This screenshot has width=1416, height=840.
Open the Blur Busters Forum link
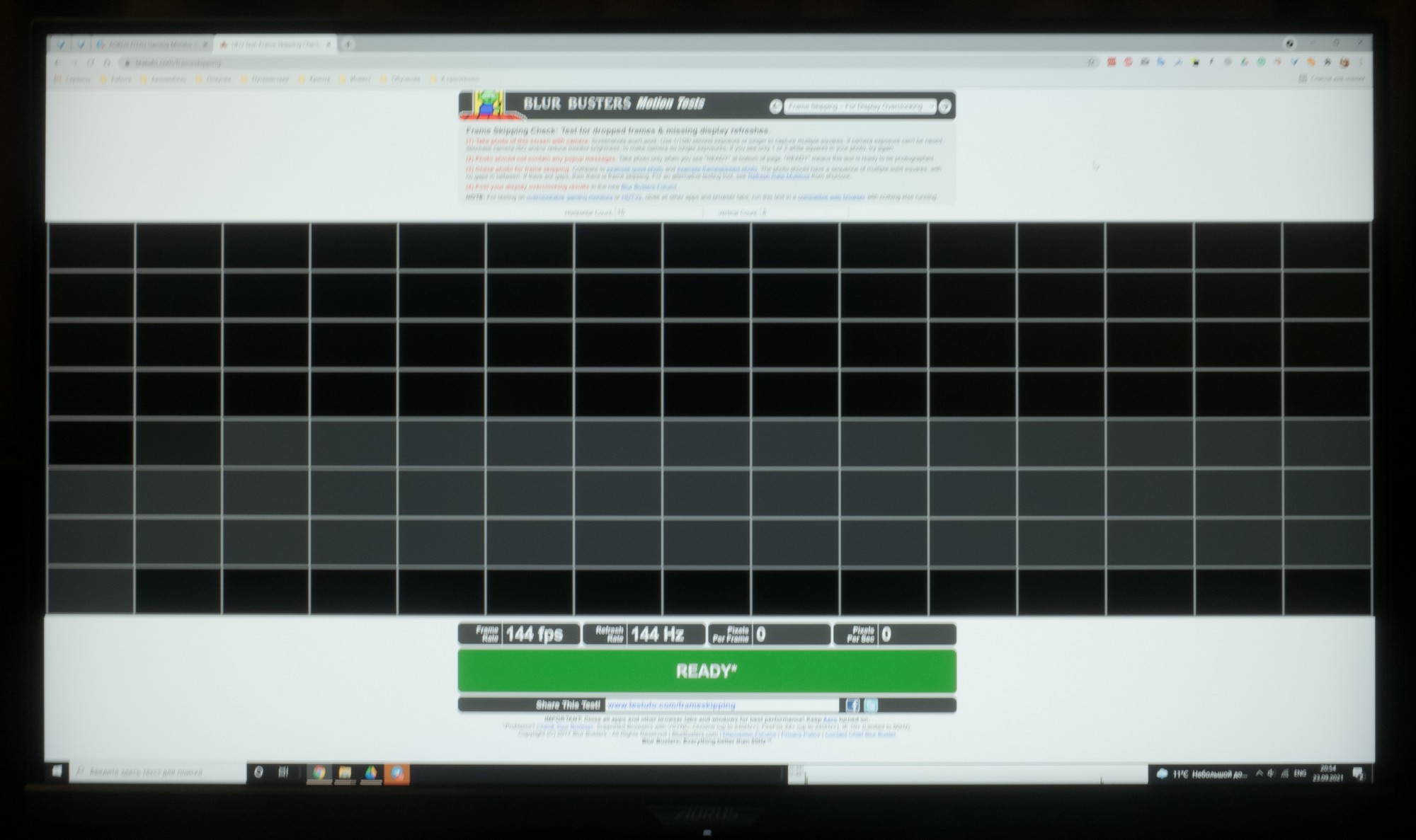pyautogui.click(x=648, y=187)
